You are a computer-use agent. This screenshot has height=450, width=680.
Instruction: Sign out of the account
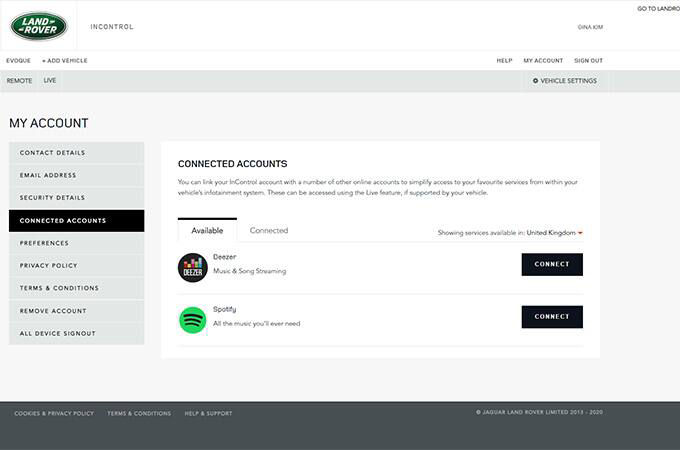click(588, 61)
